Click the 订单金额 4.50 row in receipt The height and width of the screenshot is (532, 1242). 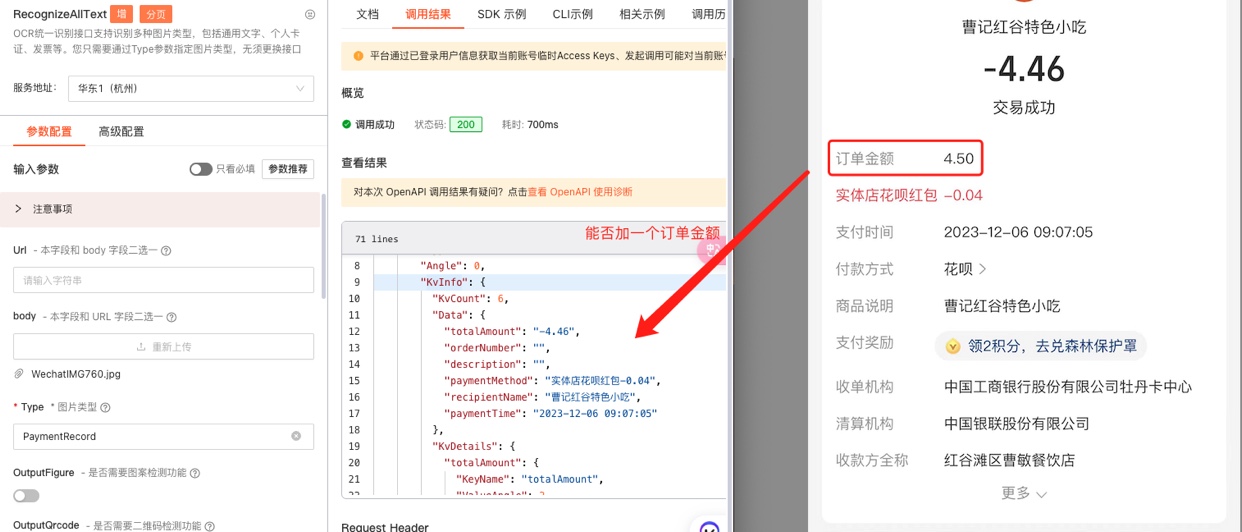906,158
